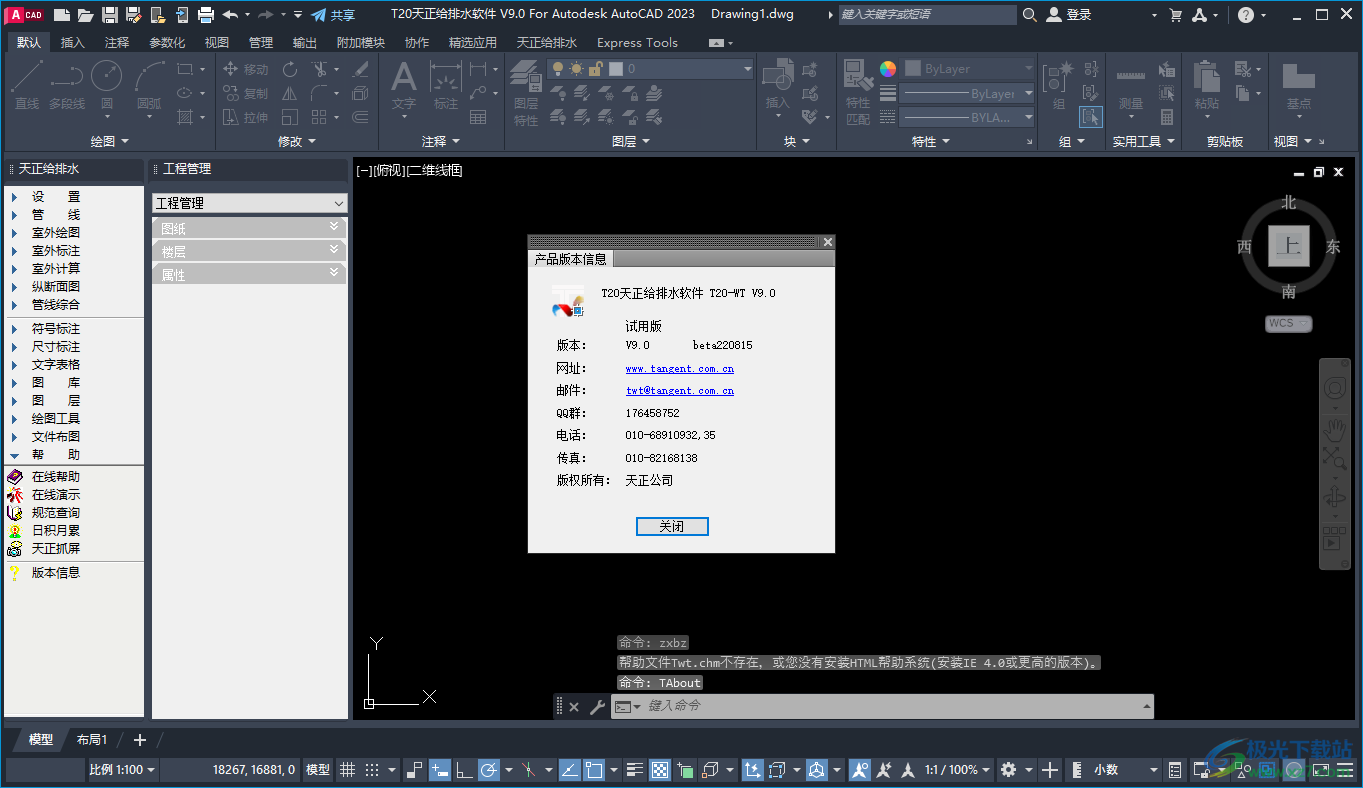Click the color wheel icon in 特性 panel
The image size is (1363, 788).
pos(888,69)
